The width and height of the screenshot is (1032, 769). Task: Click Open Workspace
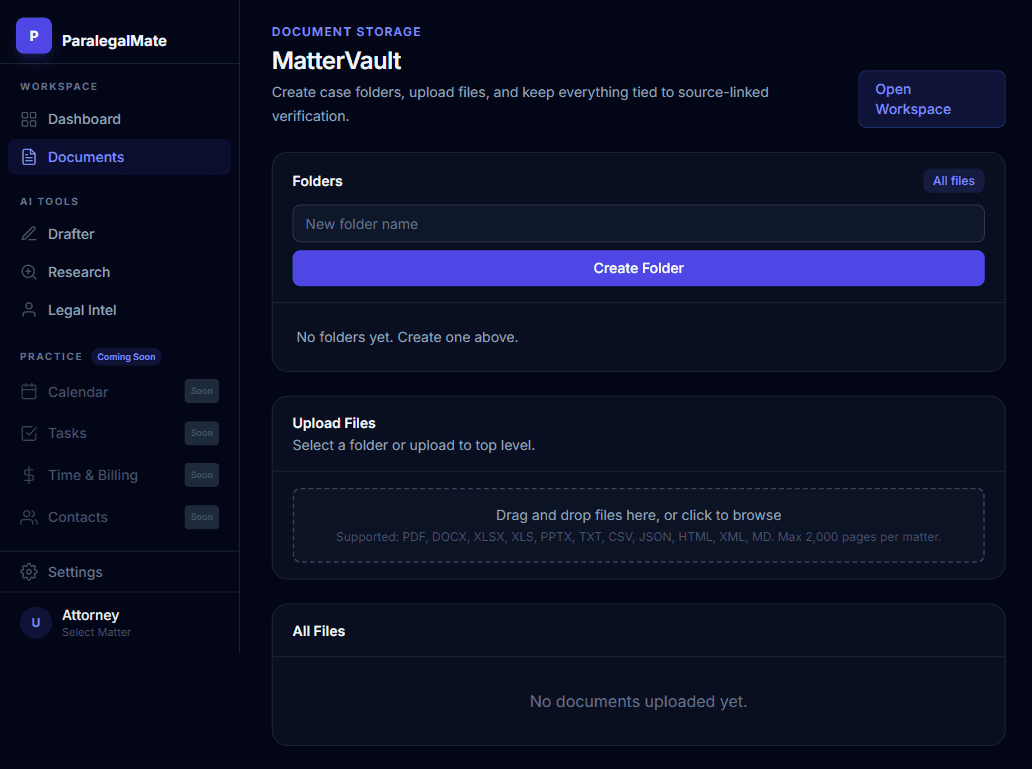(x=931, y=99)
